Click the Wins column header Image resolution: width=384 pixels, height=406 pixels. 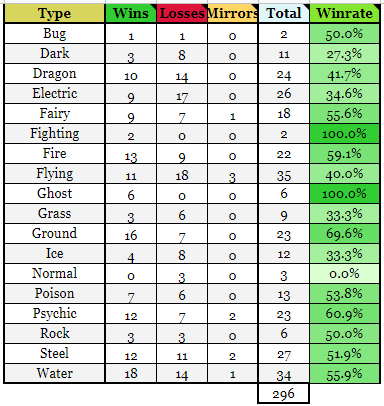[x=131, y=13]
